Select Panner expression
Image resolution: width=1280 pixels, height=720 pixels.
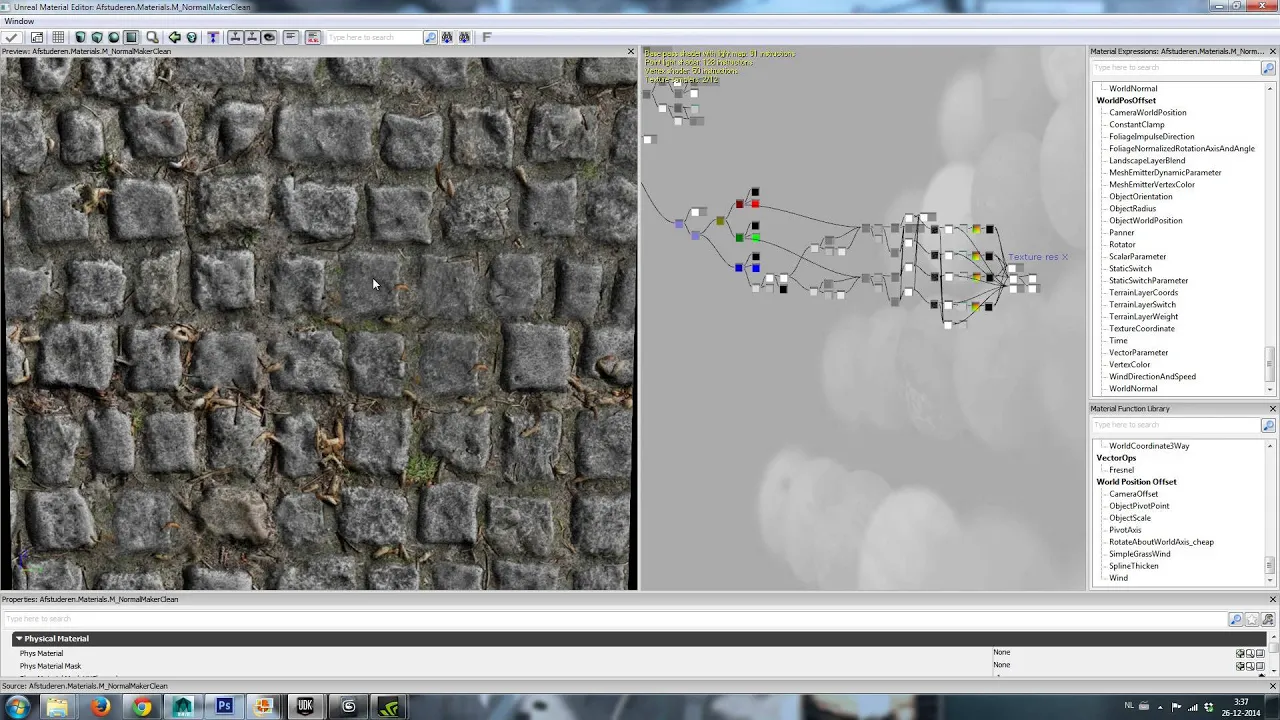tap(1122, 232)
